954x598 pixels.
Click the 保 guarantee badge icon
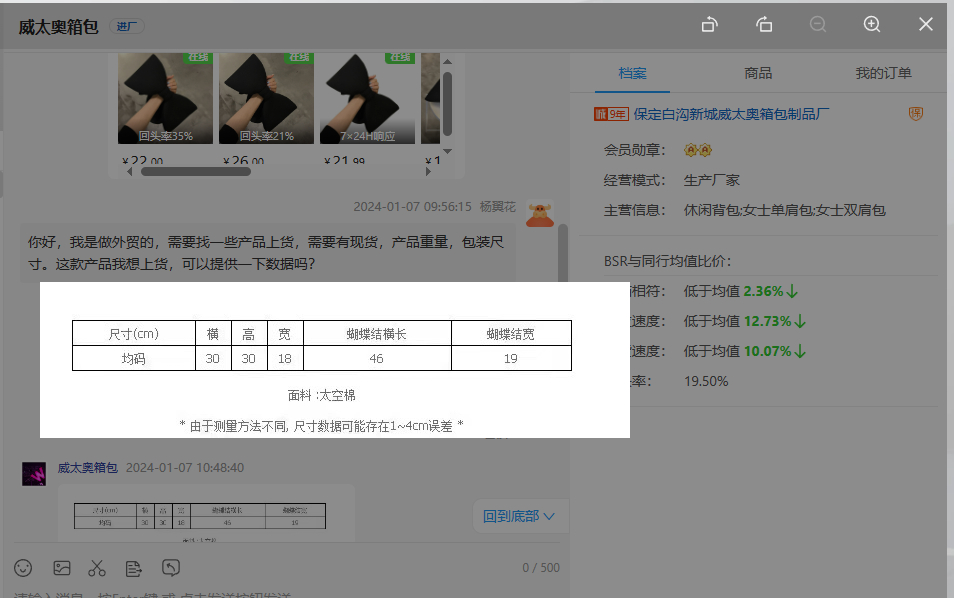tap(915, 114)
